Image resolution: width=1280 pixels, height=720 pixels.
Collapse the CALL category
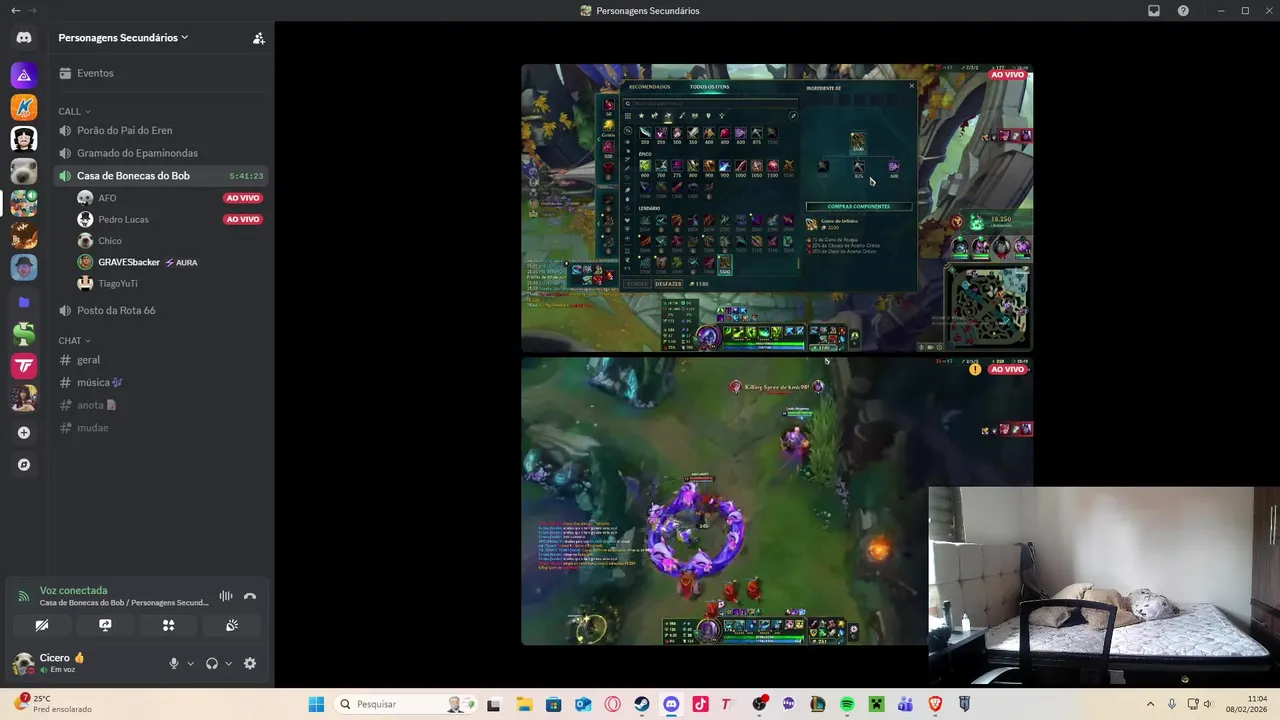point(75,111)
